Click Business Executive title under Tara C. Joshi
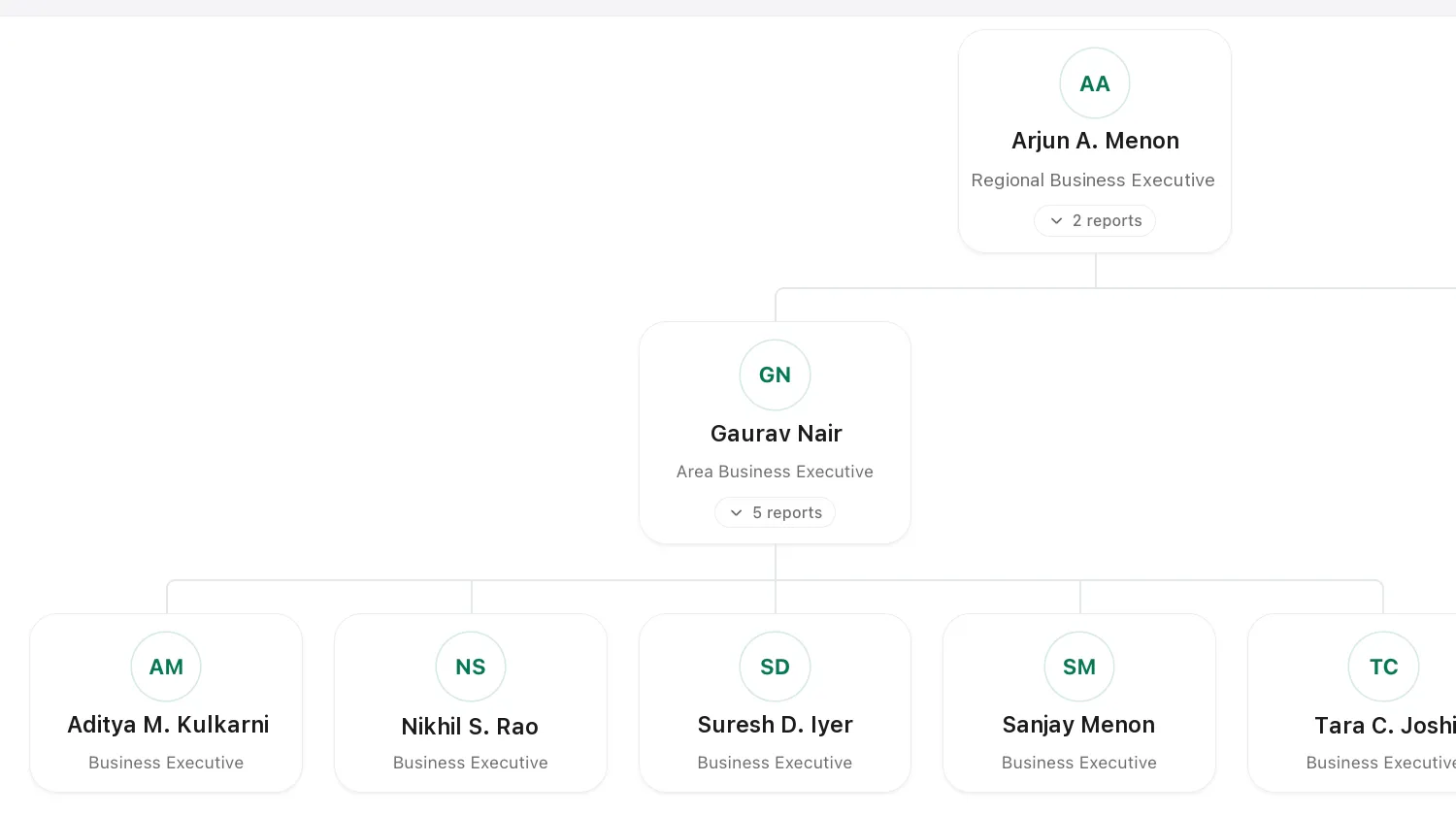 pos(1381,763)
